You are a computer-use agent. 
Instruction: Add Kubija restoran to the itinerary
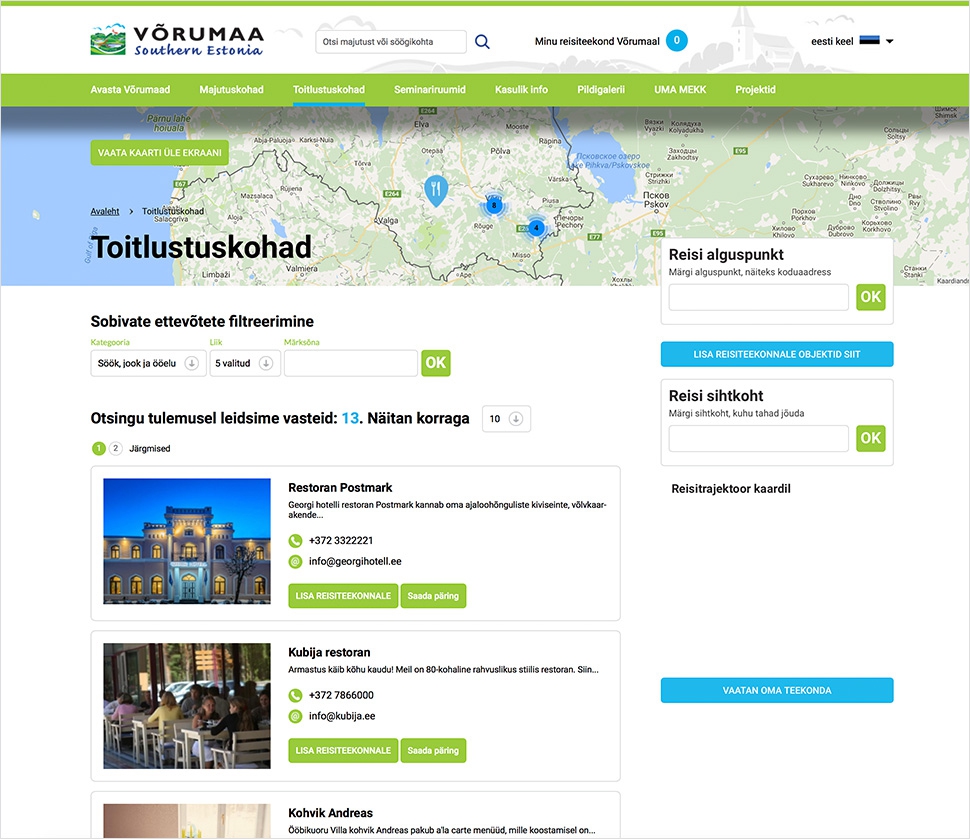click(x=343, y=751)
